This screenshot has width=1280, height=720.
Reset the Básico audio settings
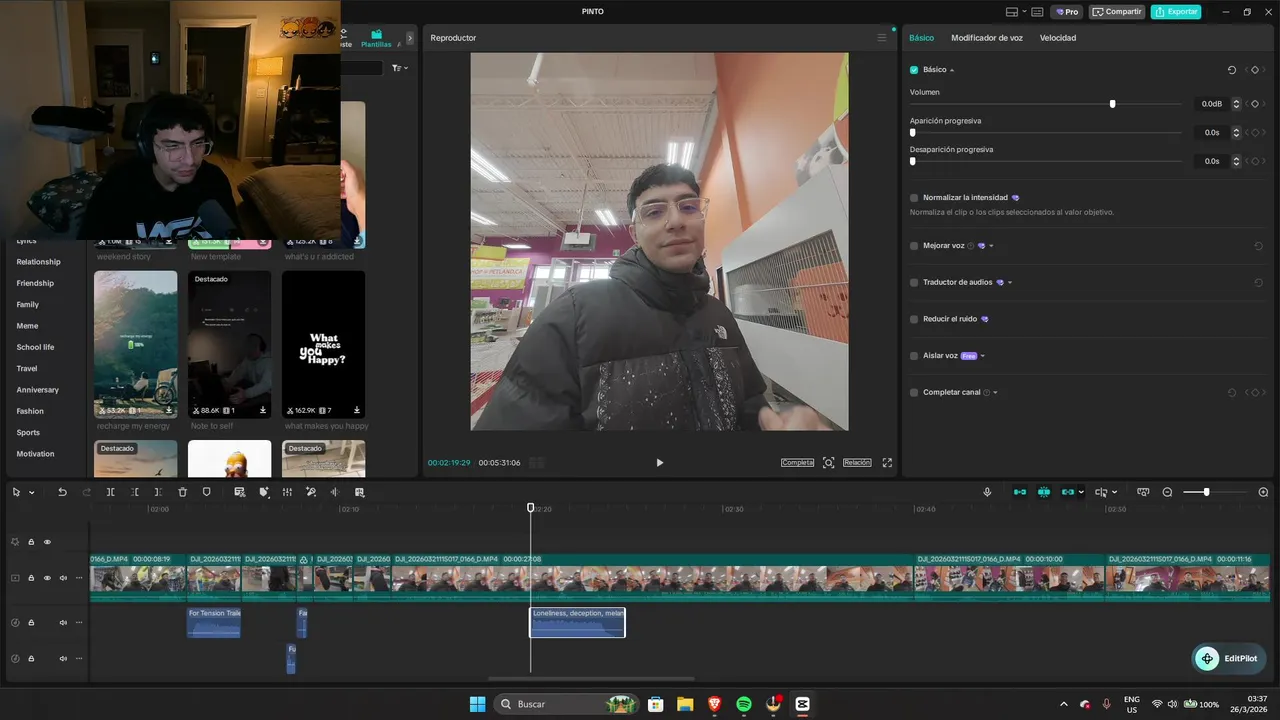[1232, 70]
